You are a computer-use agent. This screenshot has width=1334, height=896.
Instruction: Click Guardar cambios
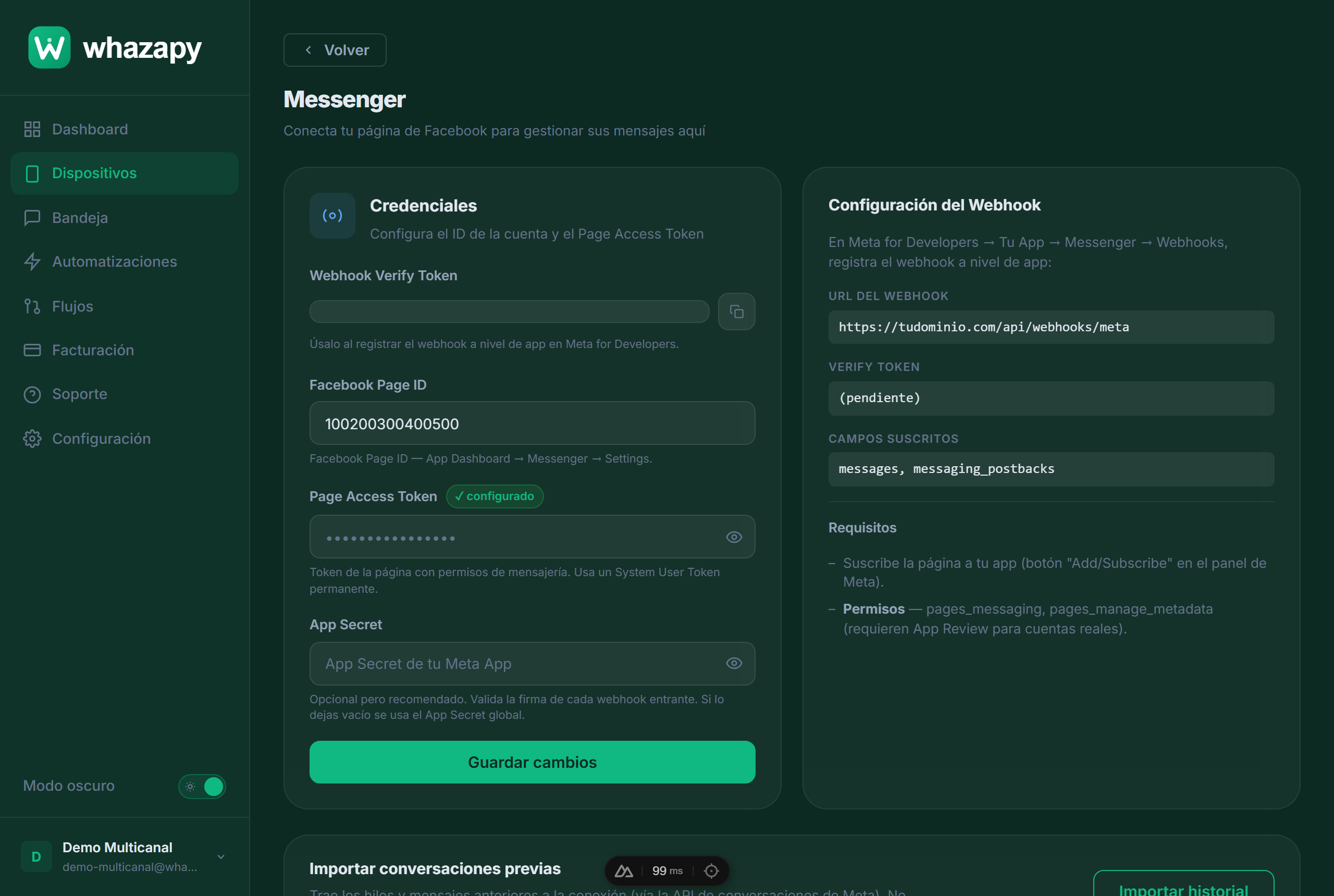point(532,762)
